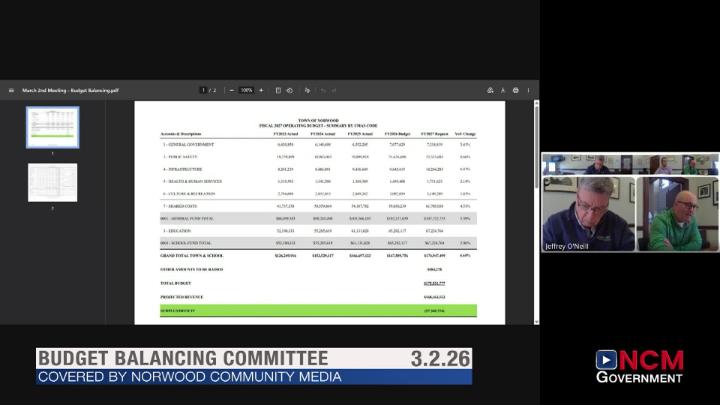Rotate the PDF page counterclockwise
This screenshot has height=405, width=720.
289,90
